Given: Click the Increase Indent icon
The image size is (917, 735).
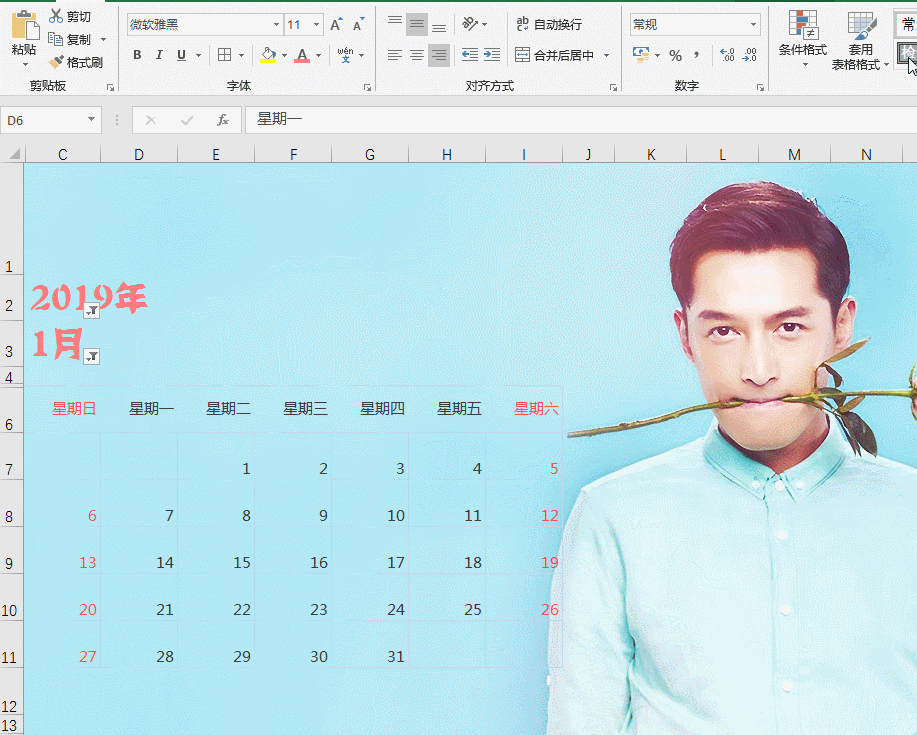Looking at the screenshot, I should click(492, 55).
